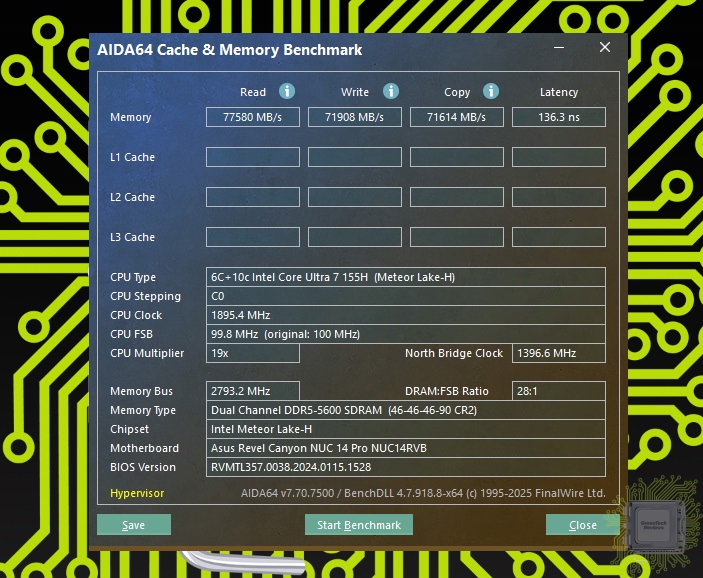Viewport: 703px width, 578px height.
Task: Click the Read column header
Action: pyautogui.click(x=253, y=92)
